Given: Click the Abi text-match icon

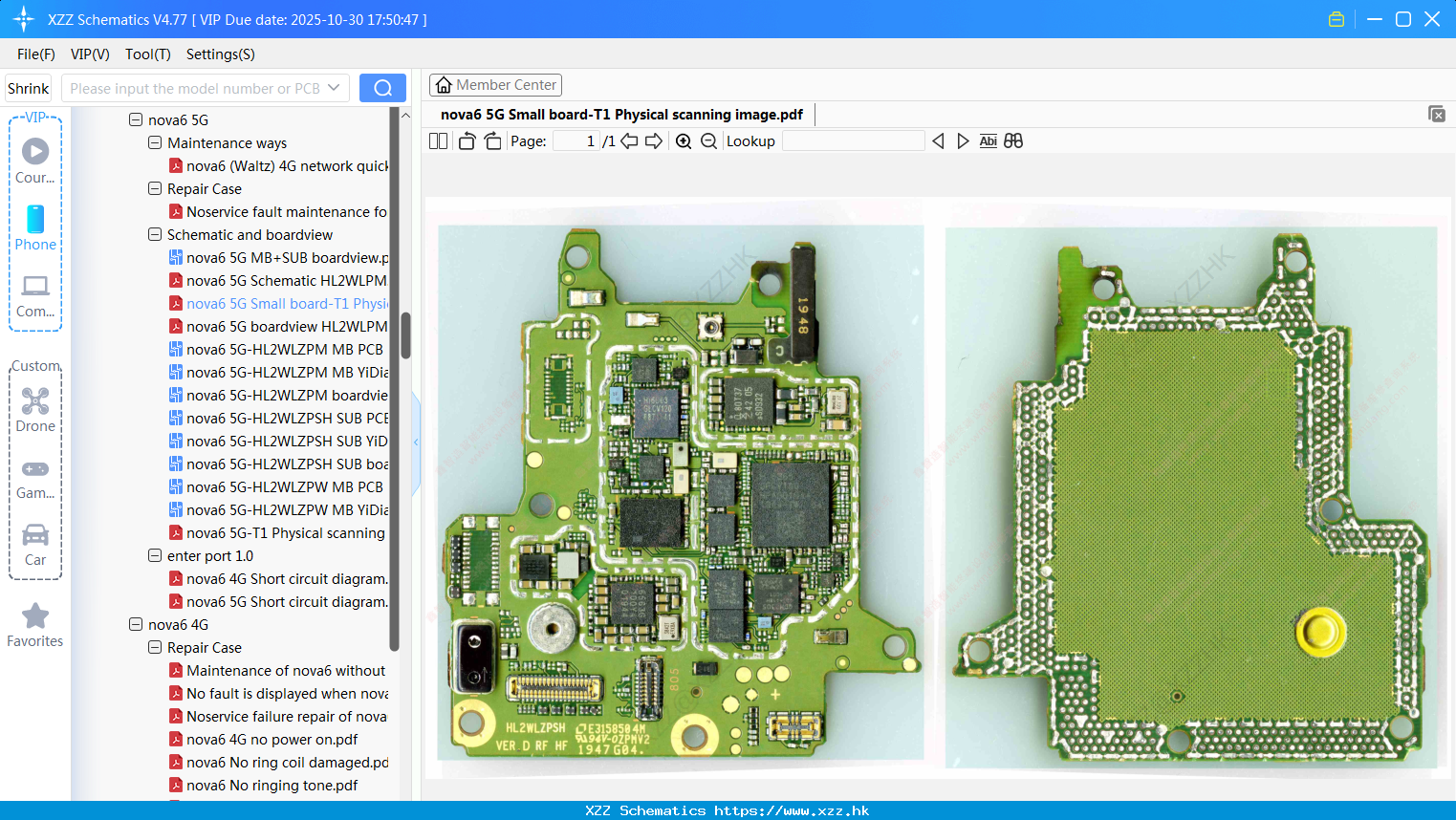Looking at the screenshot, I should [x=989, y=140].
